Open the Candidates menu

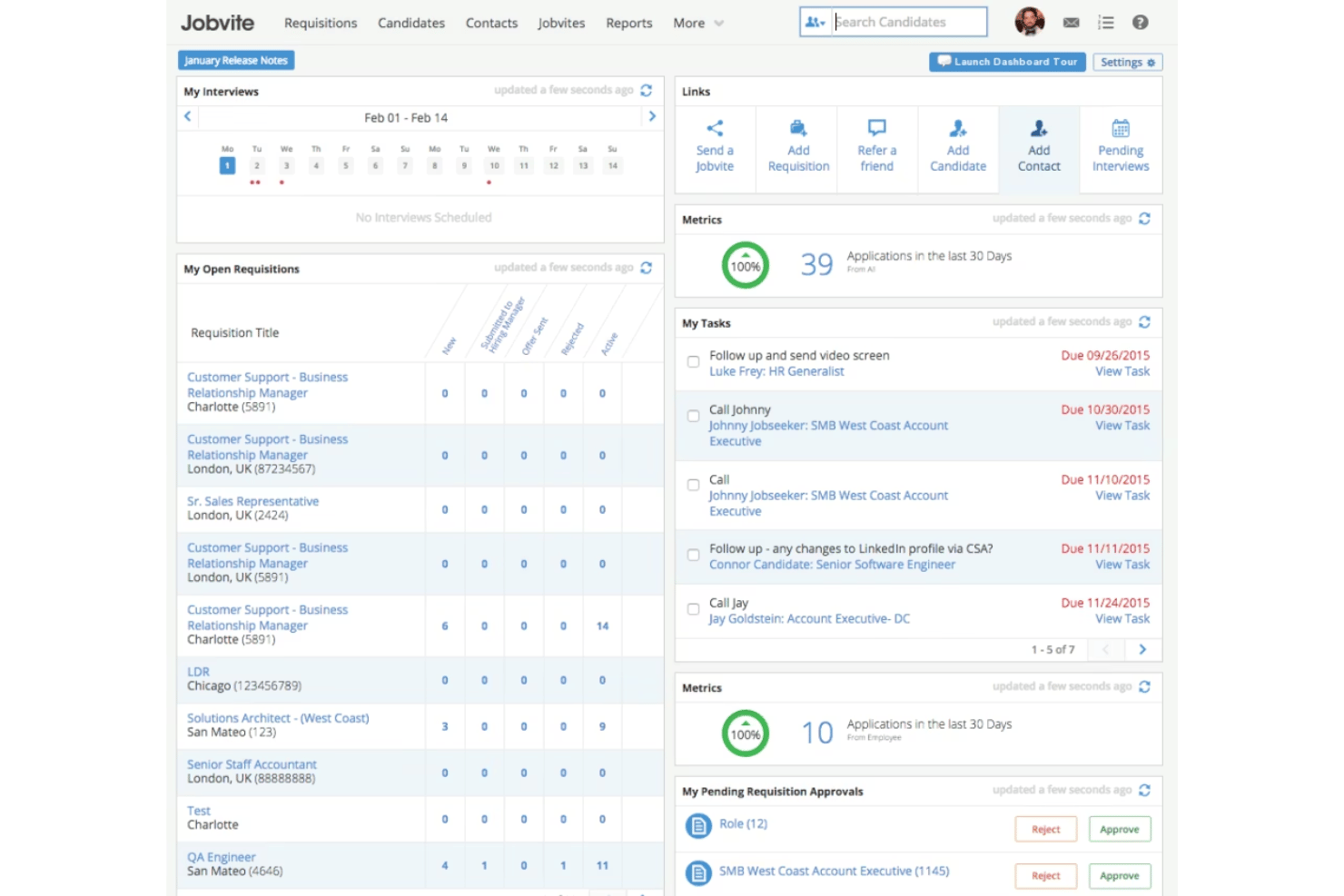411,24
